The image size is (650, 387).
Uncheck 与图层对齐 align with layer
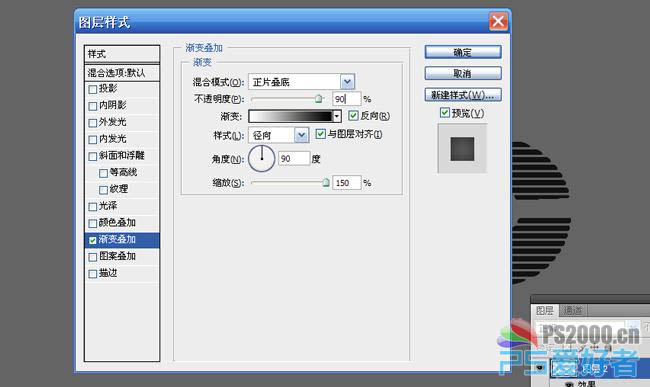click(x=320, y=134)
